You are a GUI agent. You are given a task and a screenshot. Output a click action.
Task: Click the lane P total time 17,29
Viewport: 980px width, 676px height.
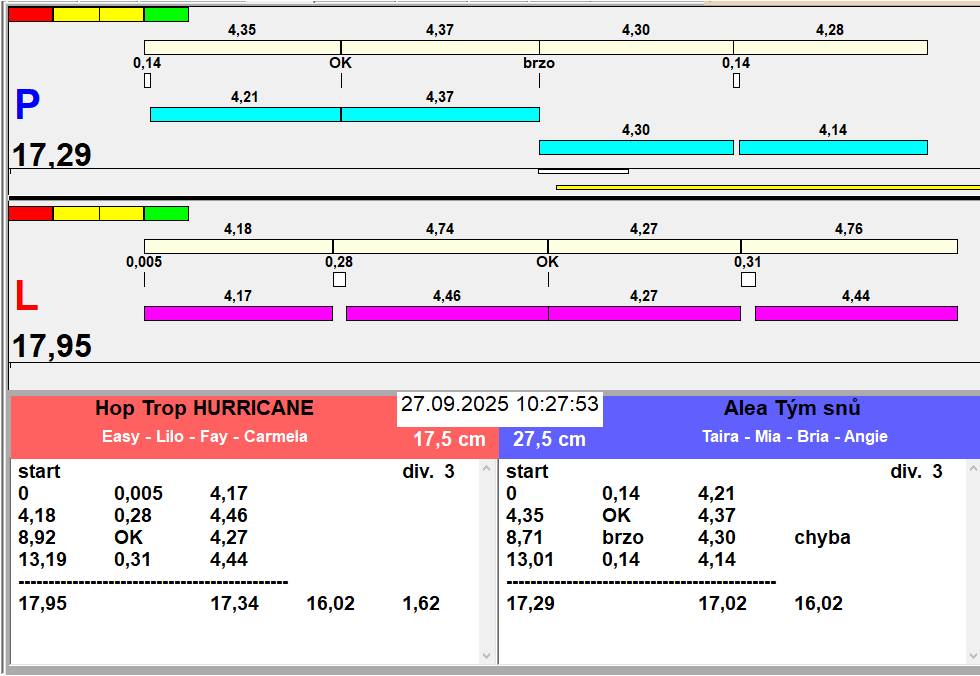click(52, 155)
